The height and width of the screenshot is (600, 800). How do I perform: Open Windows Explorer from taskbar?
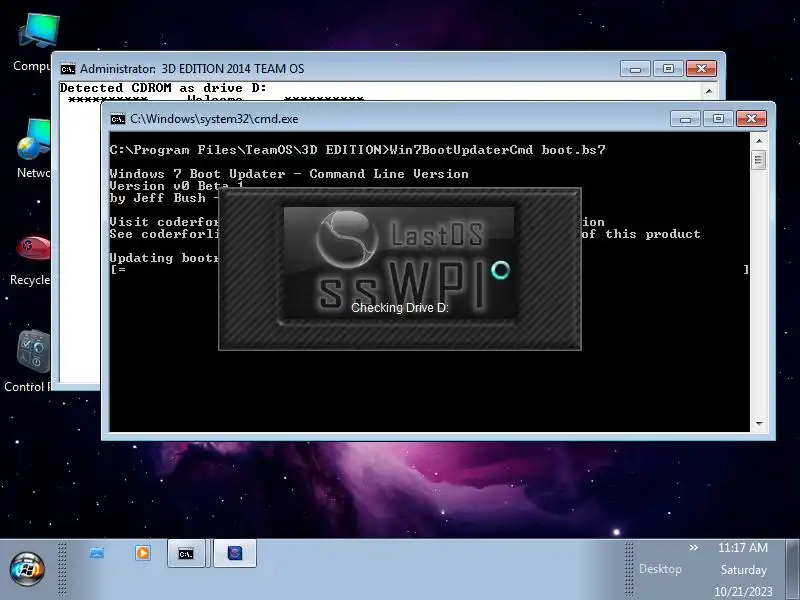(97, 553)
